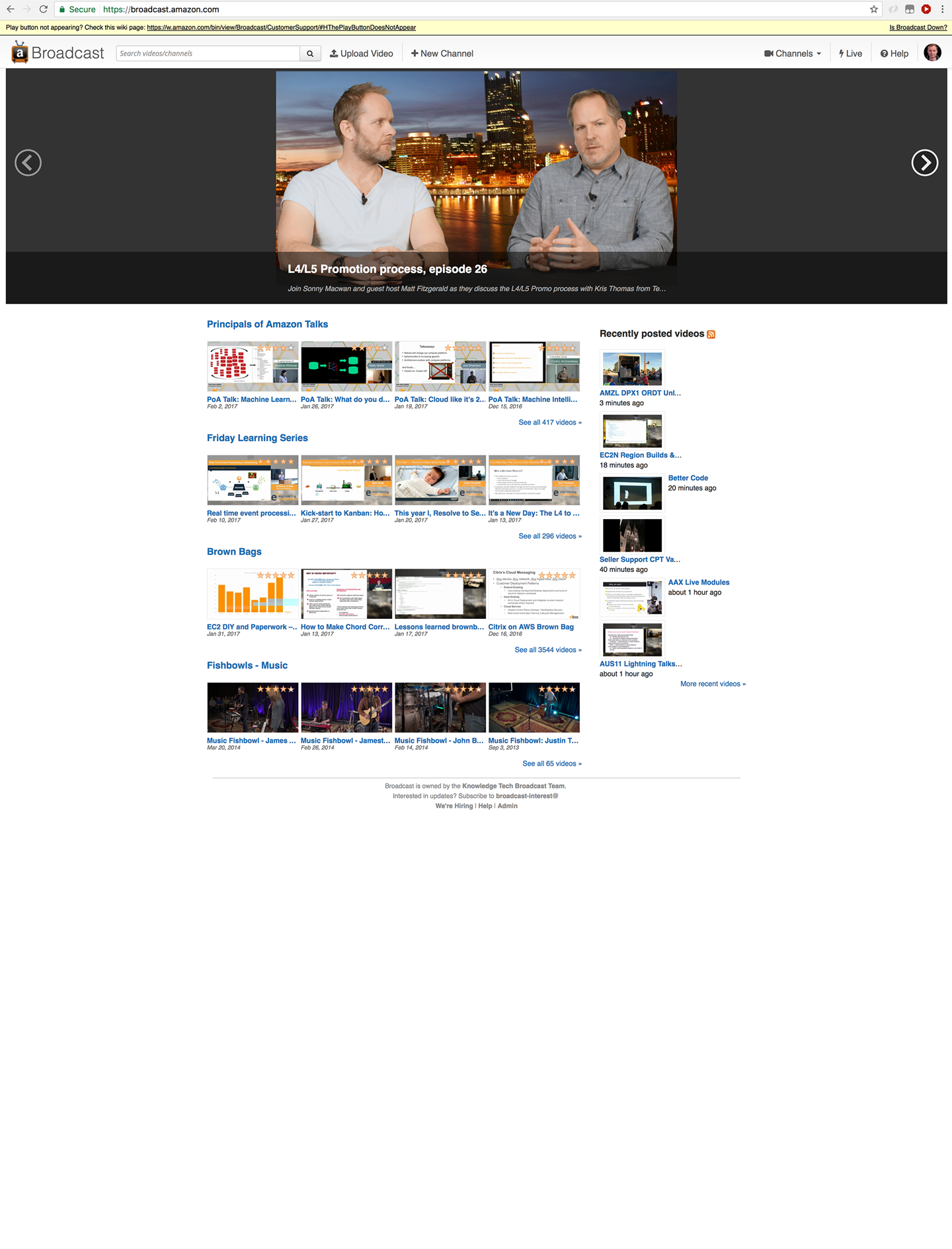This screenshot has height=1249, width=952.
Task: Open recent video 'EC2N Region Builds &...'
Action: [x=641, y=455]
